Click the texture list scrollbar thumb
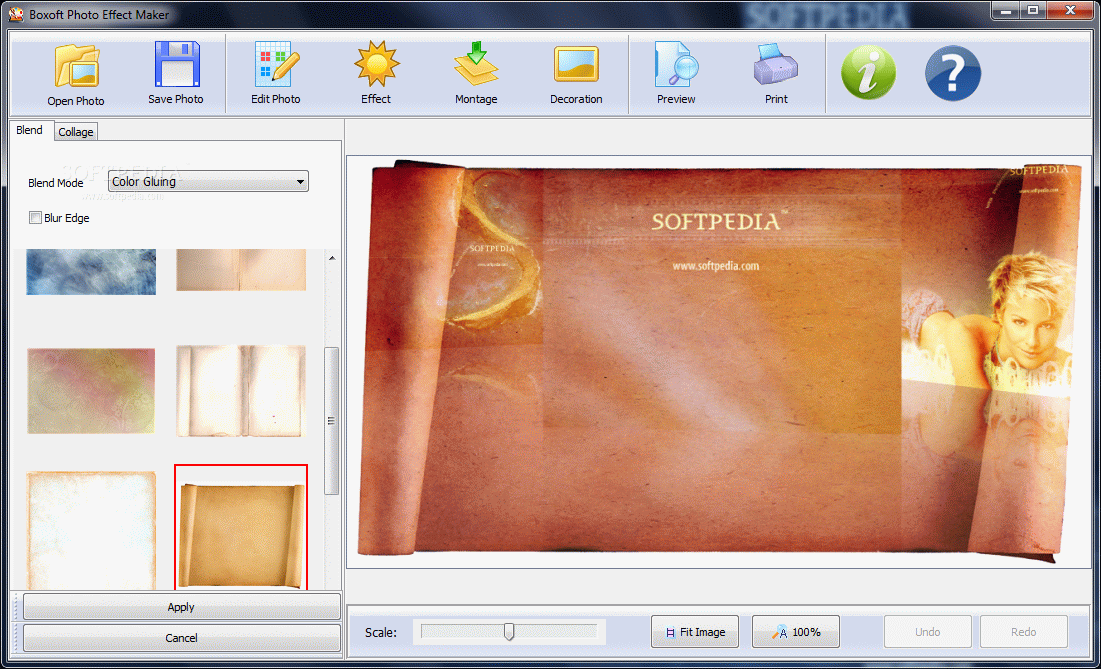Viewport: 1101px width, 669px height. coord(331,421)
